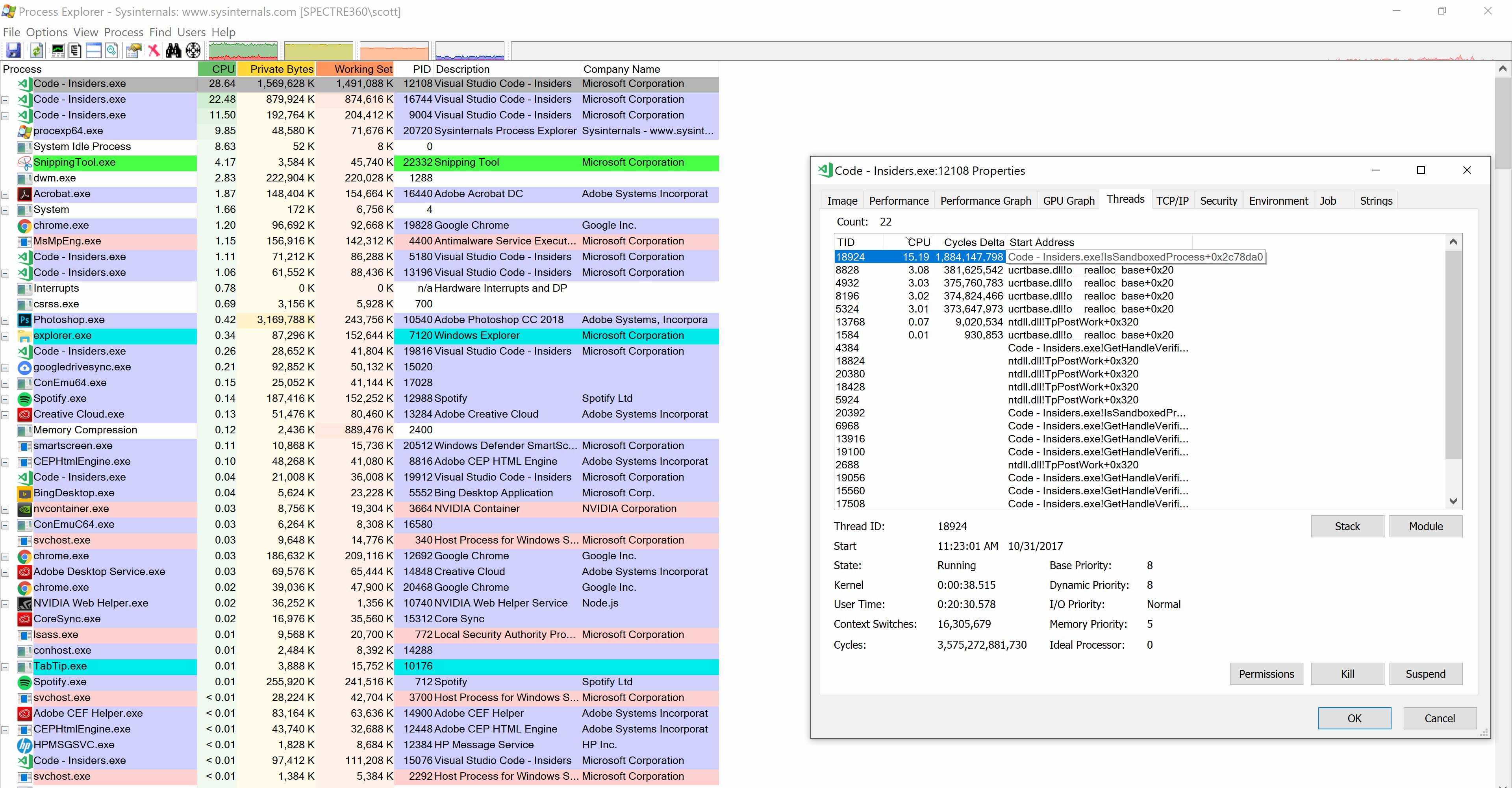Open System Information via the graph icon
1512x788 pixels.
click(x=57, y=50)
